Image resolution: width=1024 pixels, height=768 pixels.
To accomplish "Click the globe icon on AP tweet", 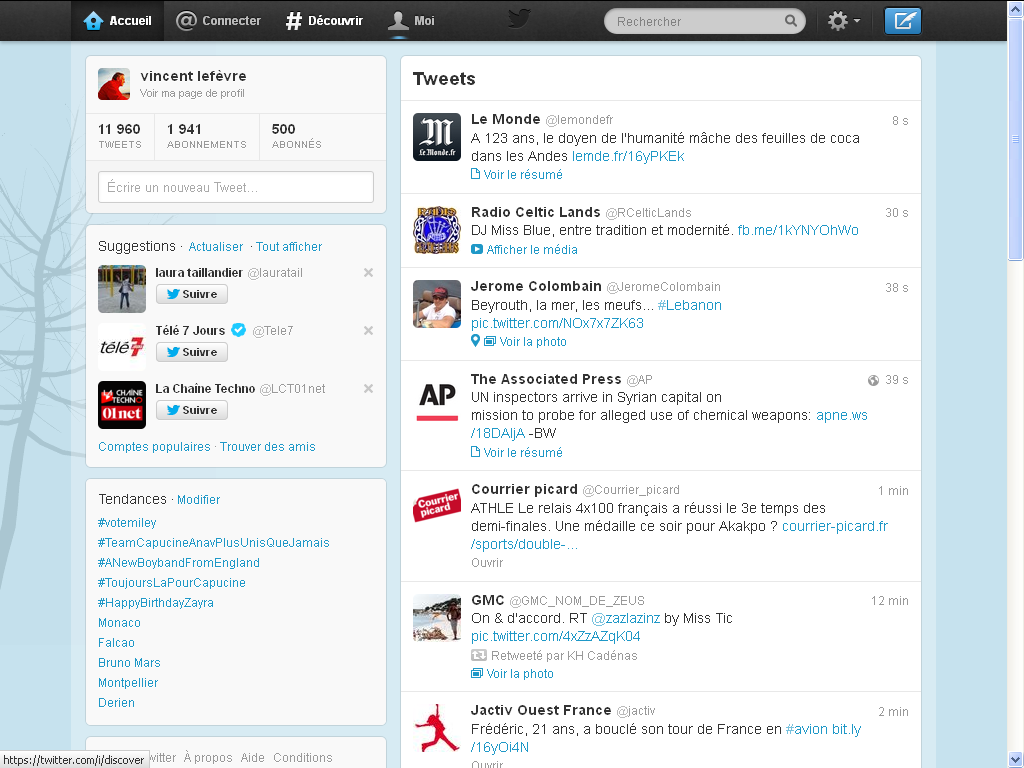I will [x=873, y=380].
